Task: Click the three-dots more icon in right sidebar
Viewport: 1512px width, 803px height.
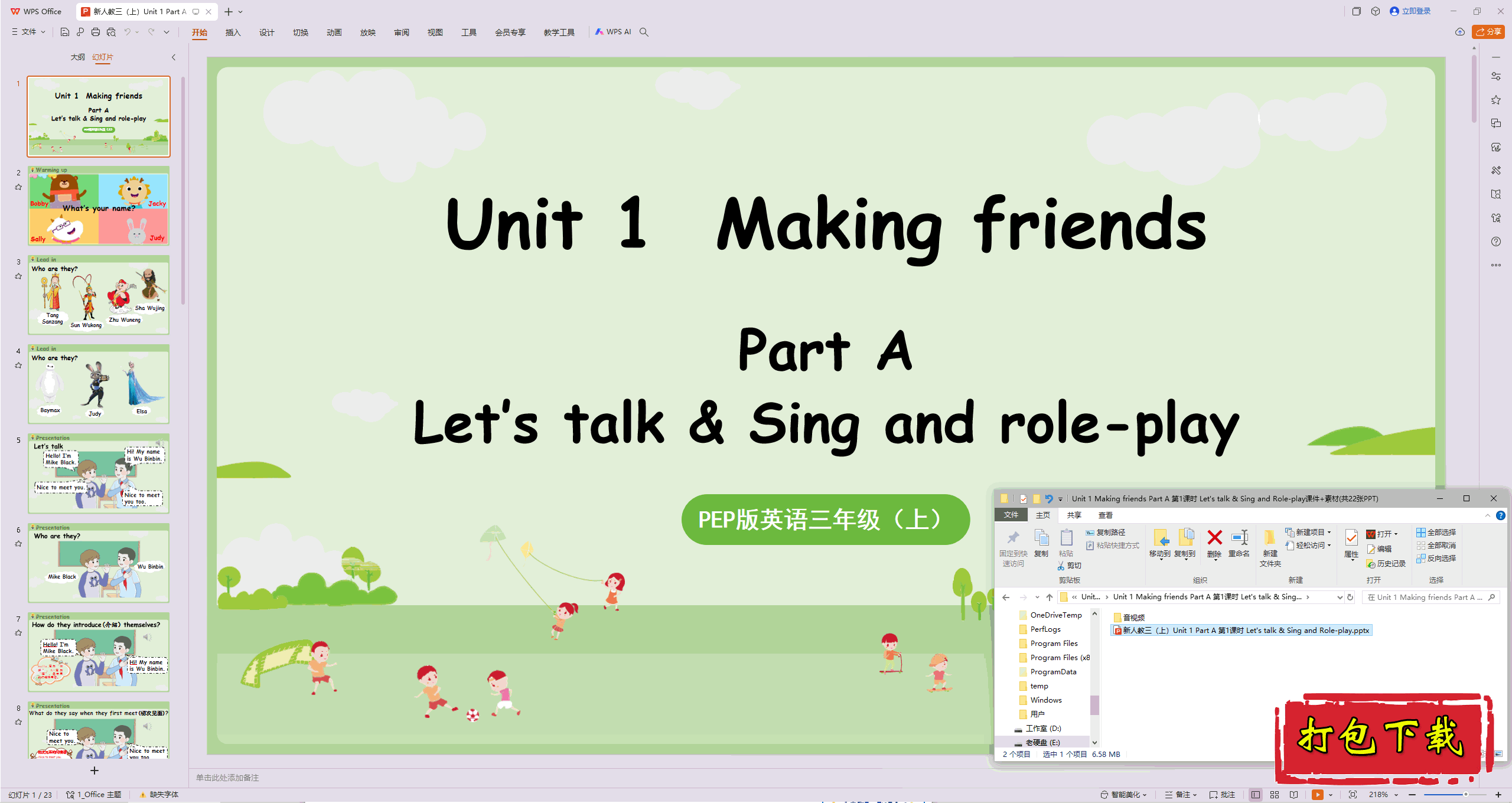Action: (x=1496, y=265)
